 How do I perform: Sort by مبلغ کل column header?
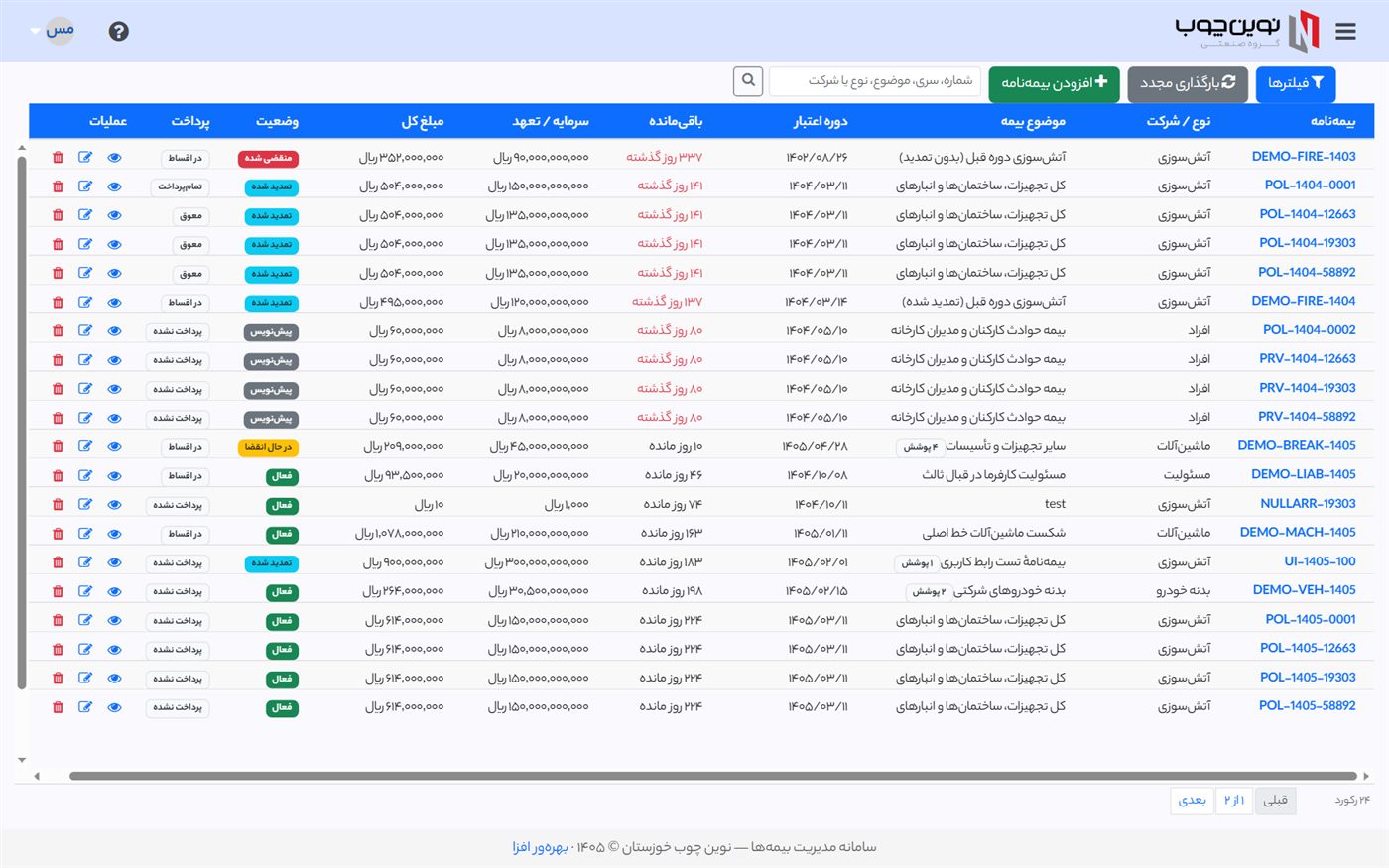click(x=422, y=121)
